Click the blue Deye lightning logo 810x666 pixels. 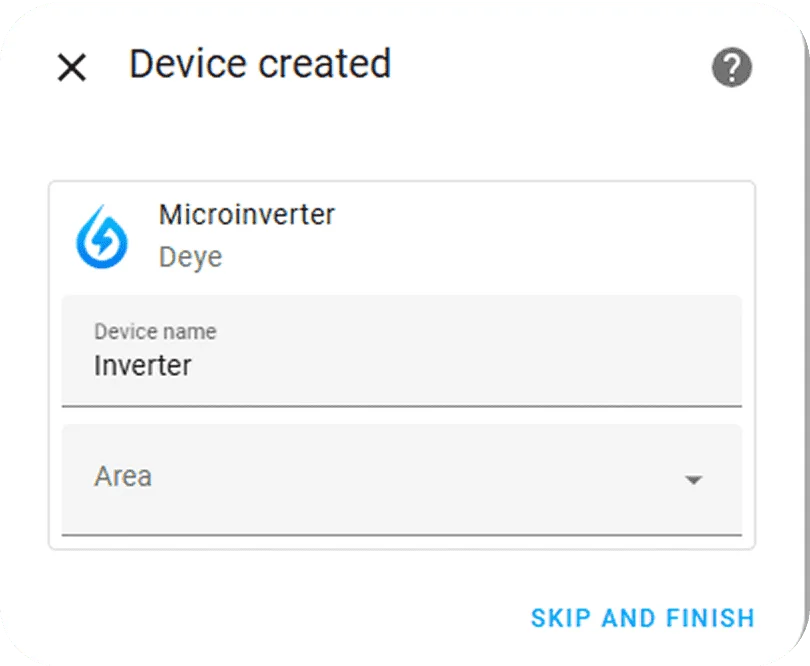click(102, 237)
